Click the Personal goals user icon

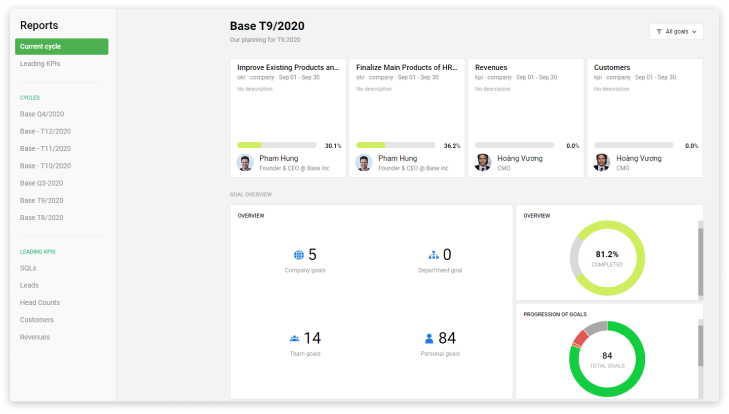(429, 339)
